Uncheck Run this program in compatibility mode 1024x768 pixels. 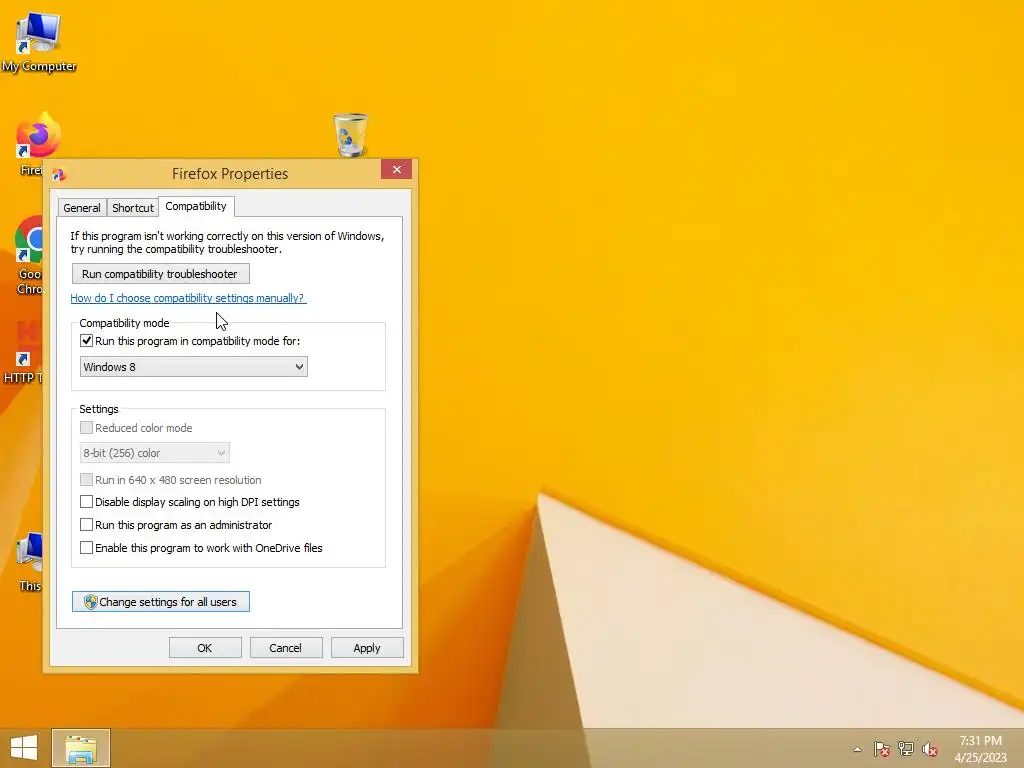coord(86,341)
